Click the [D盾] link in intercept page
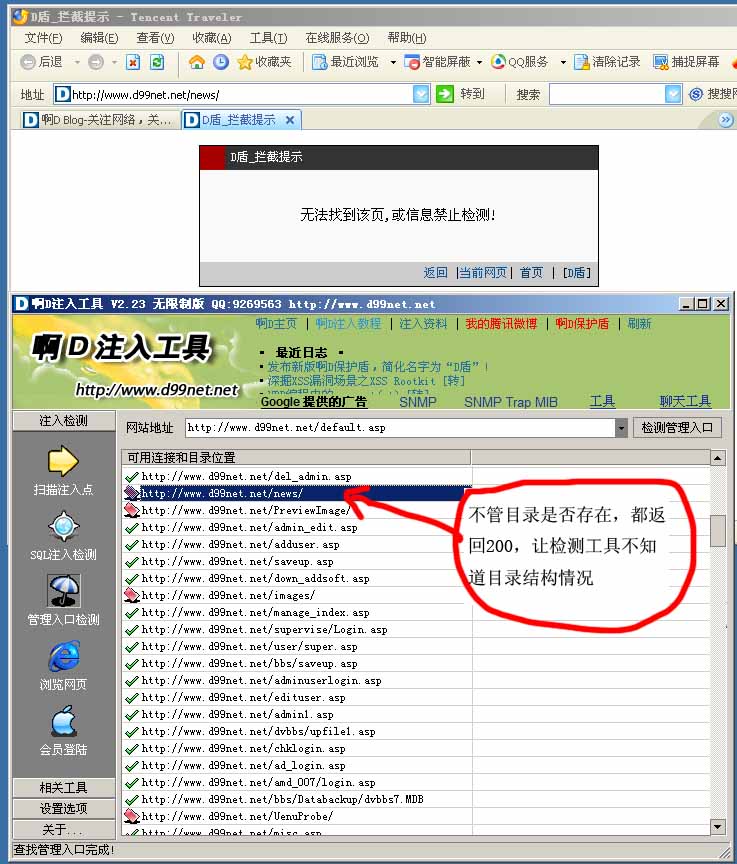Image resolution: width=737 pixels, height=864 pixels. click(576, 272)
